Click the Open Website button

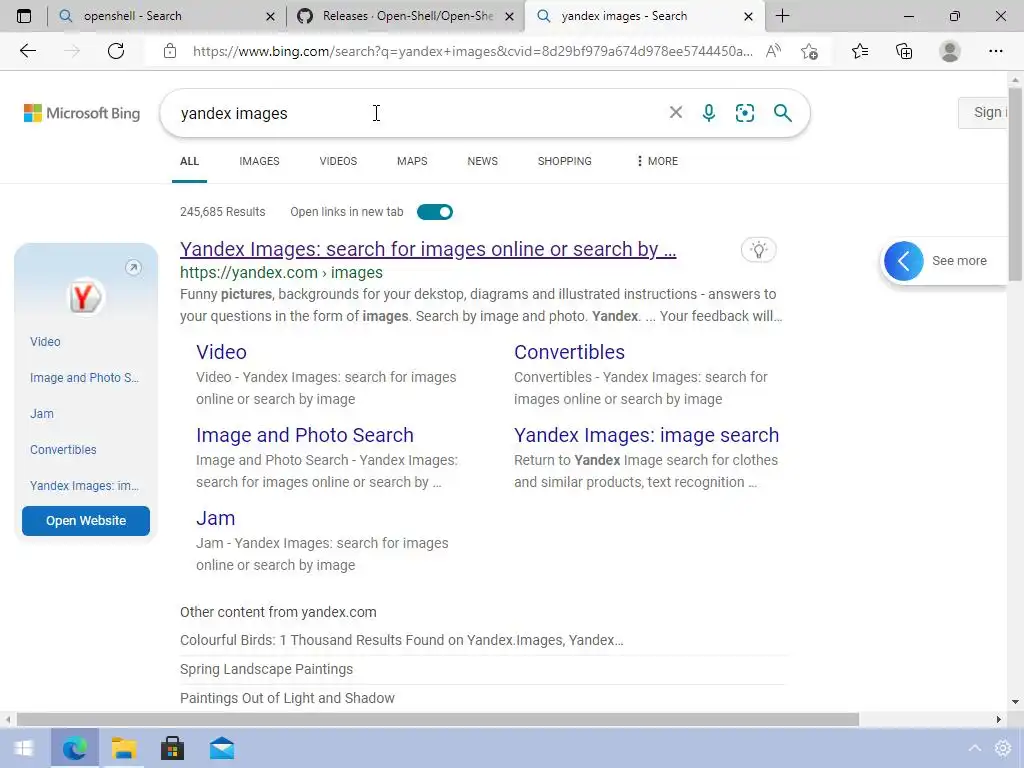pos(86,520)
